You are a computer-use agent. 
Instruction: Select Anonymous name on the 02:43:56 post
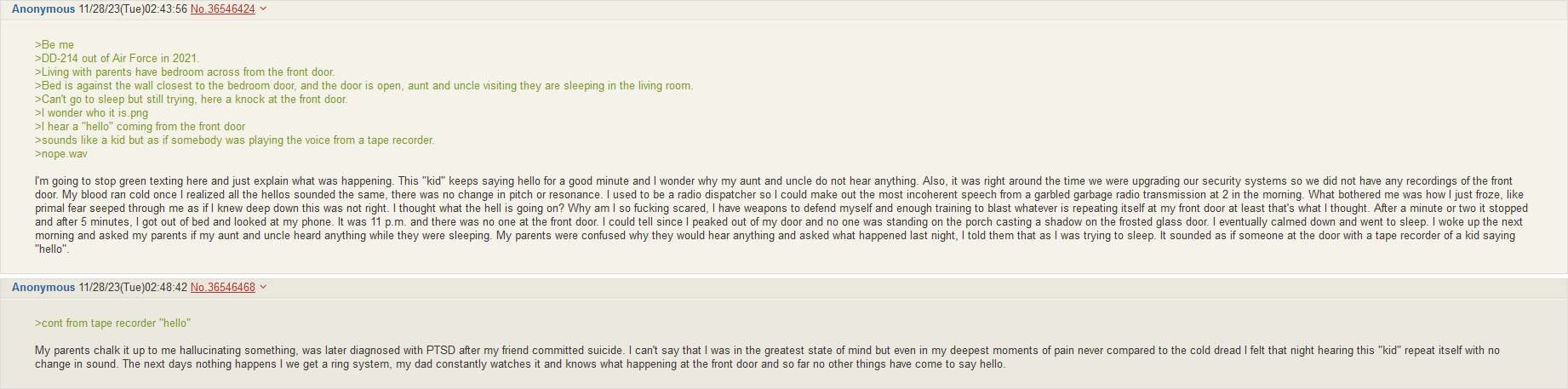coord(43,9)
